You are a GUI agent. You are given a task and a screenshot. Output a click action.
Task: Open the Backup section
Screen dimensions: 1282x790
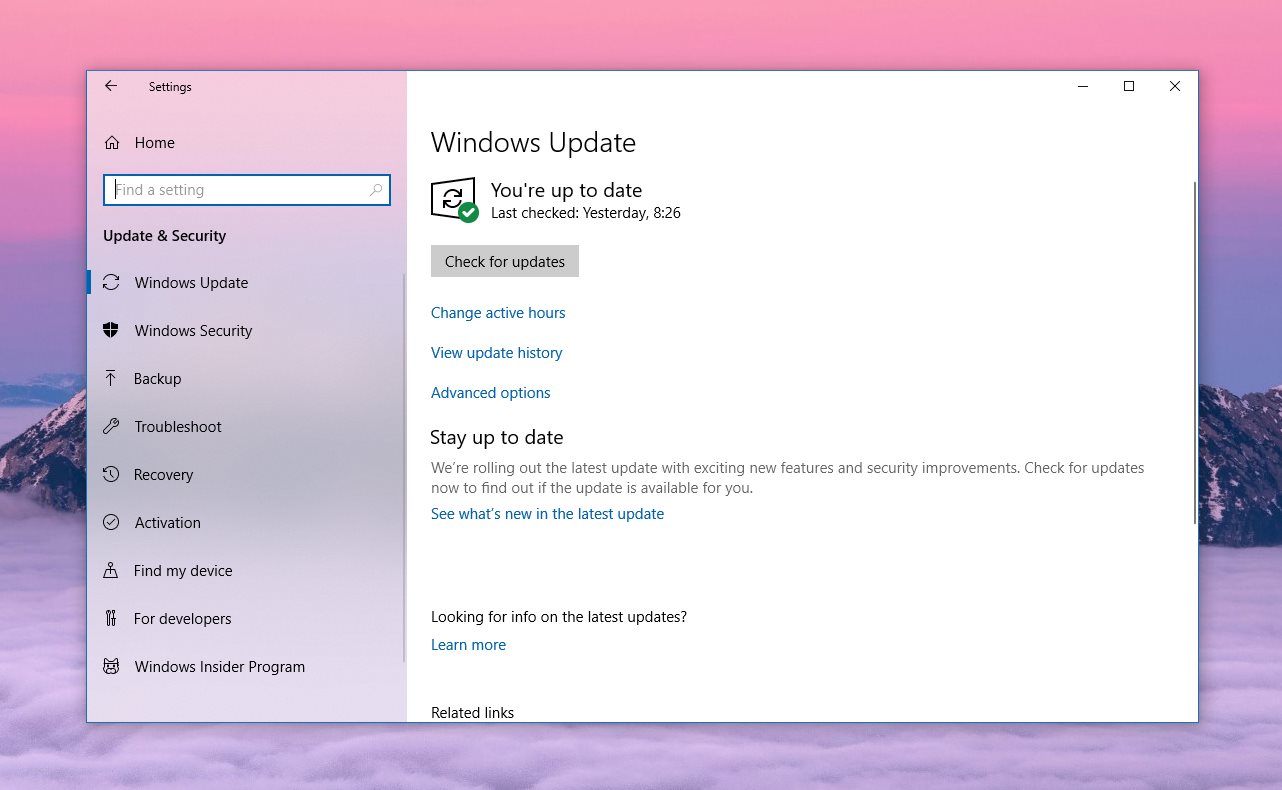coord(247,379)
